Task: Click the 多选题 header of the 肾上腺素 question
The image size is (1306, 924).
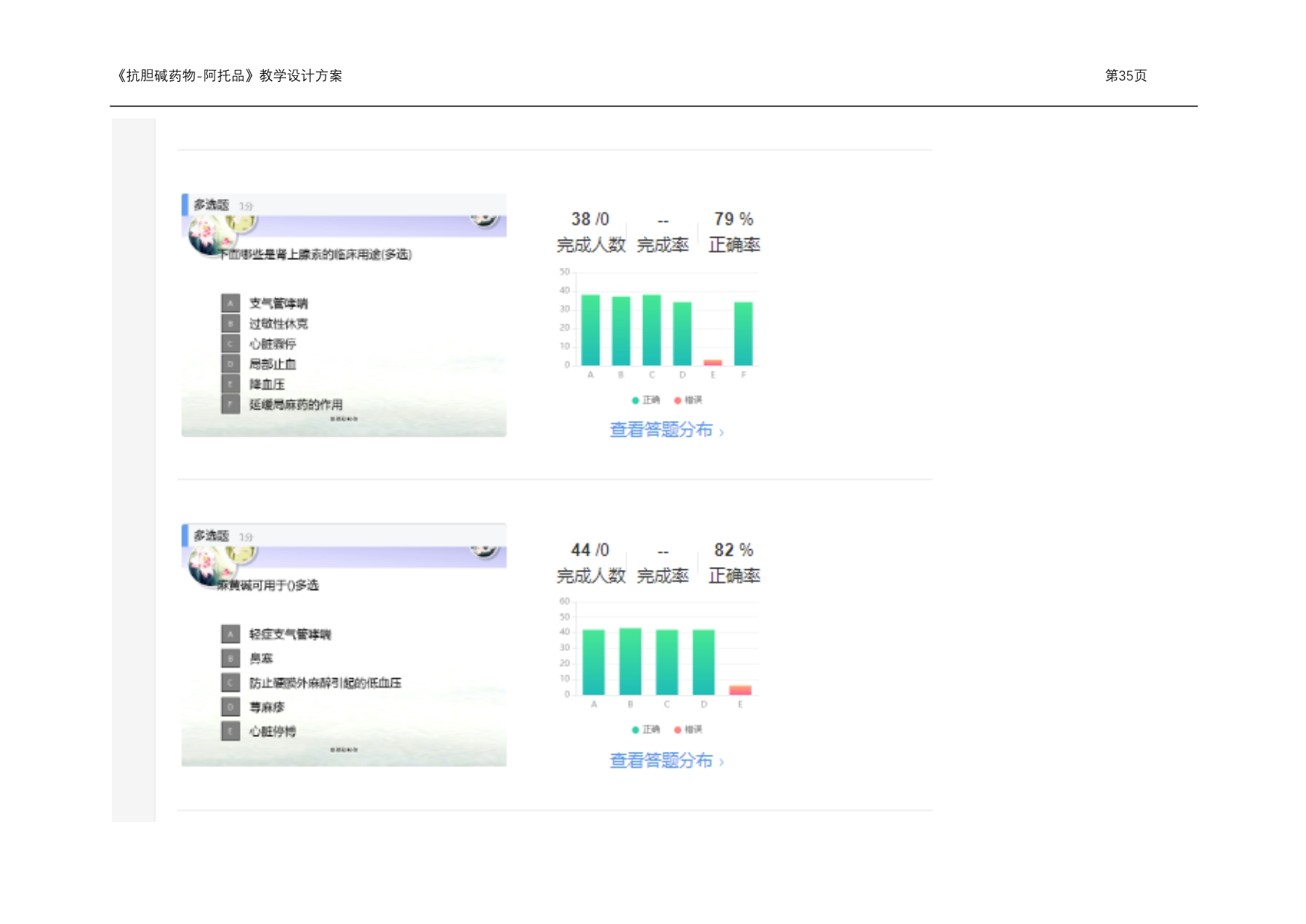Action: tap(212, 205)
